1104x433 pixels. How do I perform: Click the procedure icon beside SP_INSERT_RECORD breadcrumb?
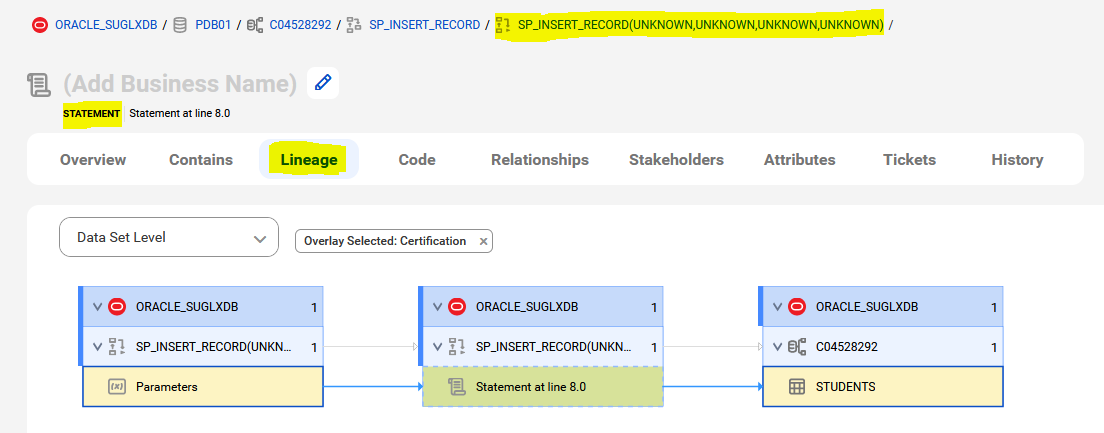354,25
